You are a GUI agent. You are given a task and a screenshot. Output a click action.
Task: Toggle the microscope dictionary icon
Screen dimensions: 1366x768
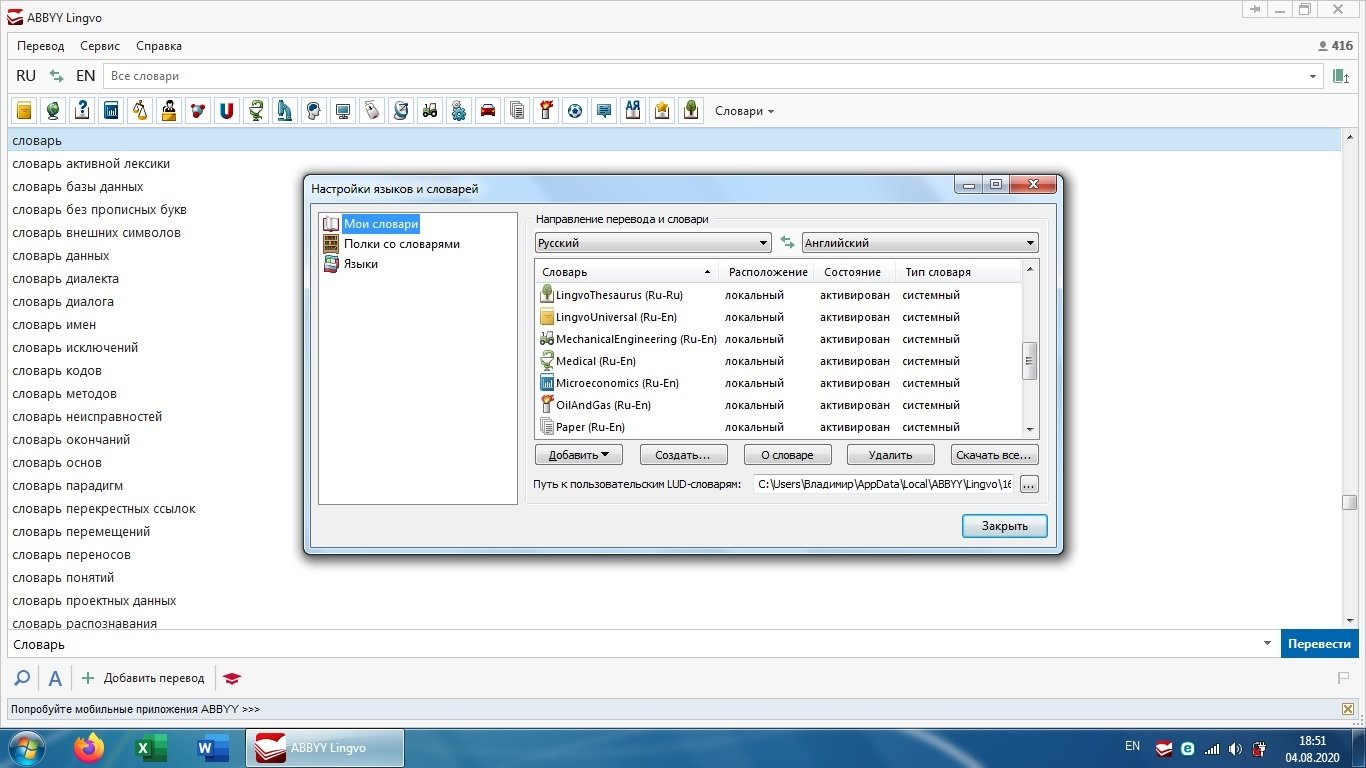point(285,111)
